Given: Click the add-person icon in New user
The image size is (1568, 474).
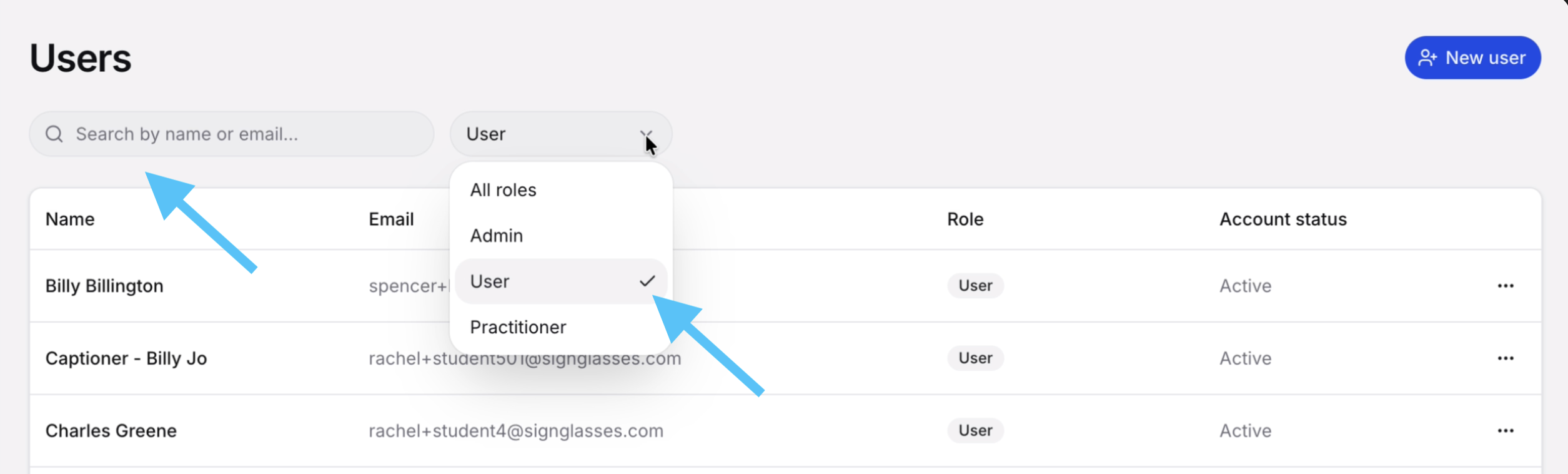Looking at the screenshot, I should tap(1427, 58).
